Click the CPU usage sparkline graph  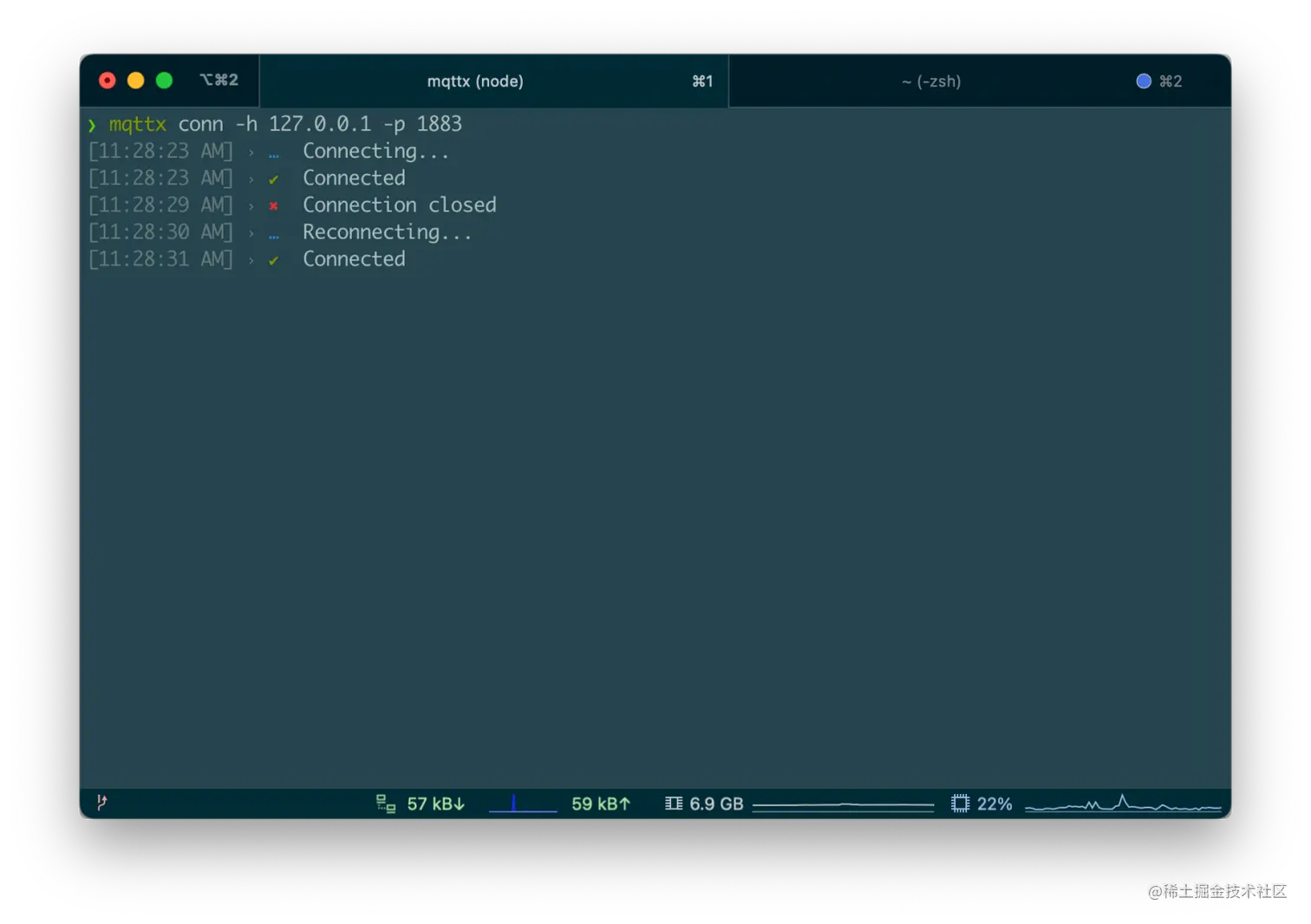tap(1123, 804)
